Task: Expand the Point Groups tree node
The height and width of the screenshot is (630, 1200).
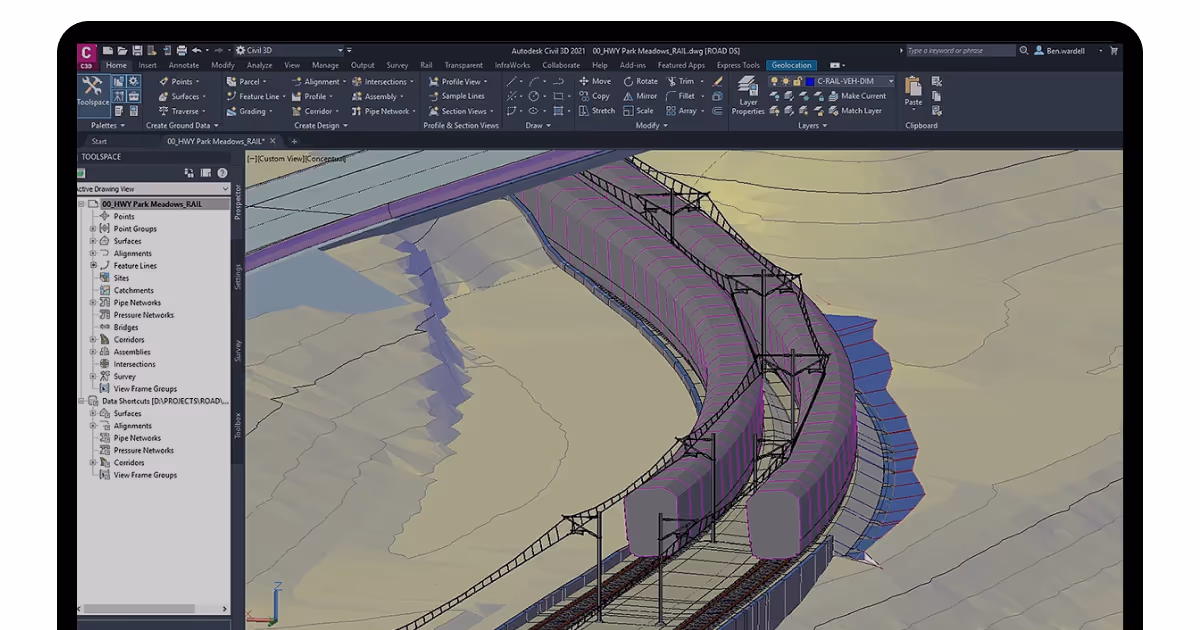Action: point(93,229)
